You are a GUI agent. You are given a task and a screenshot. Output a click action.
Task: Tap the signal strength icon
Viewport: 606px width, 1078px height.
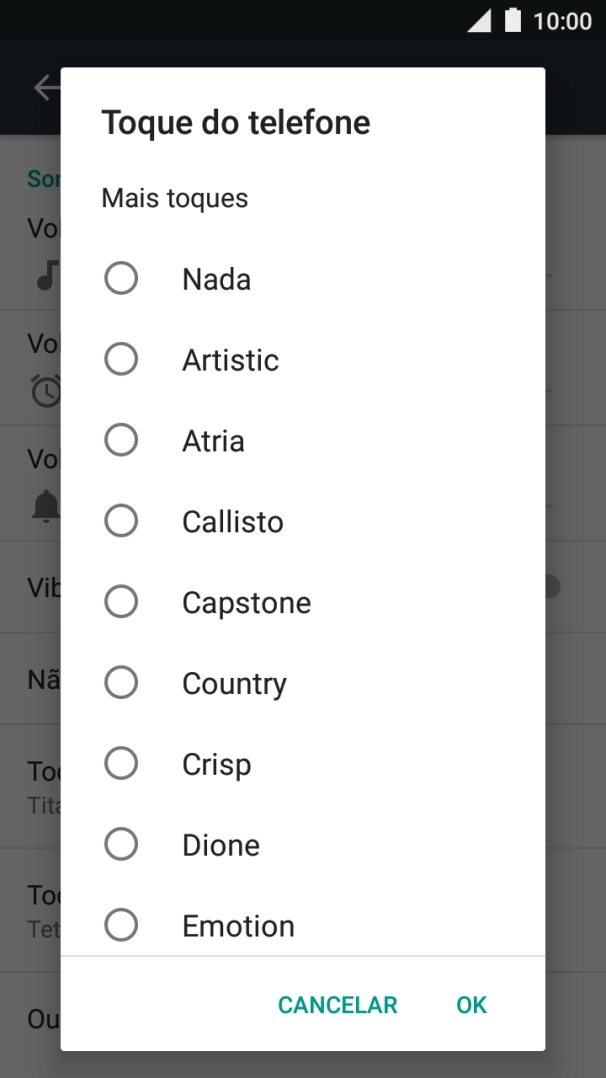click(479, 21)
